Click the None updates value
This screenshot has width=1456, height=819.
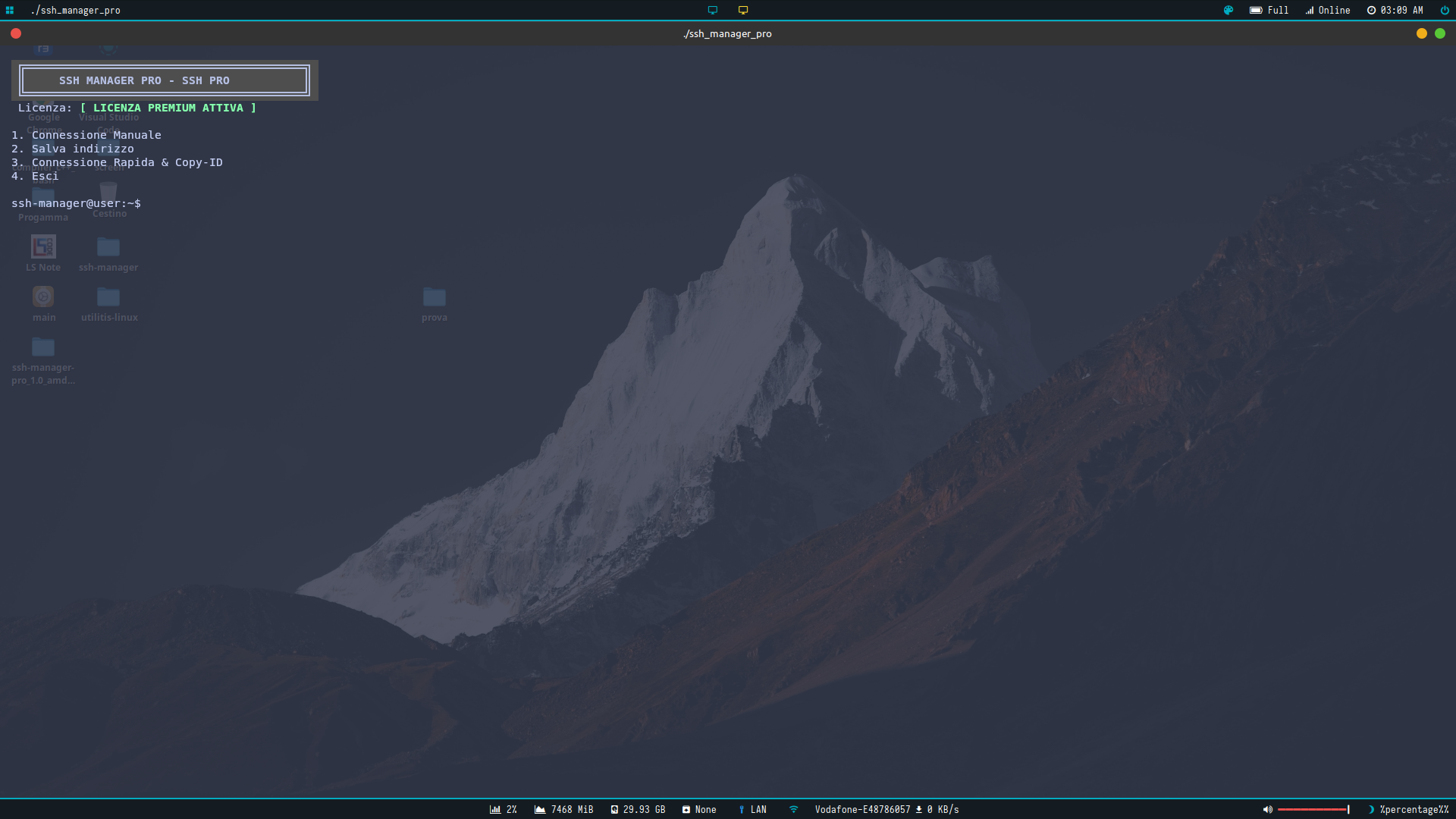(x=706, y=810)
